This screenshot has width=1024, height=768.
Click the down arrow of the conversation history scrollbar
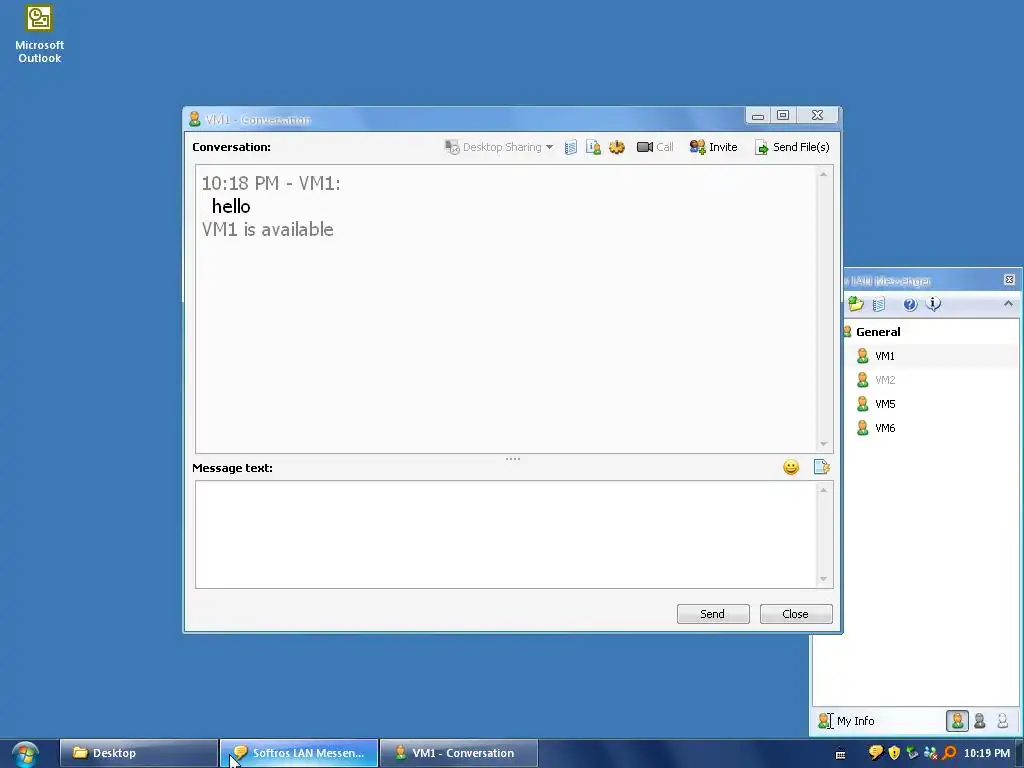[x=824, y=444]
